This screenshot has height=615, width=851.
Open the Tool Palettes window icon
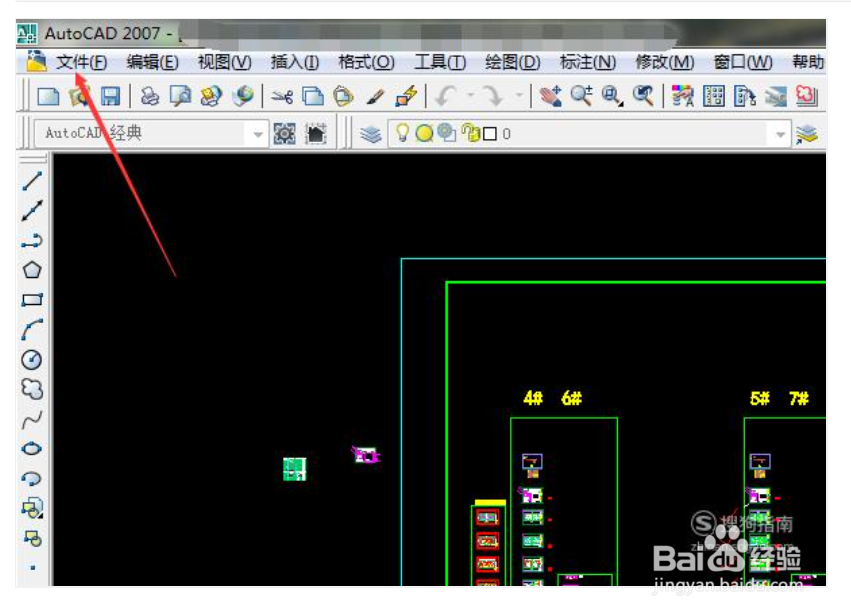click(x=745, y=96)
